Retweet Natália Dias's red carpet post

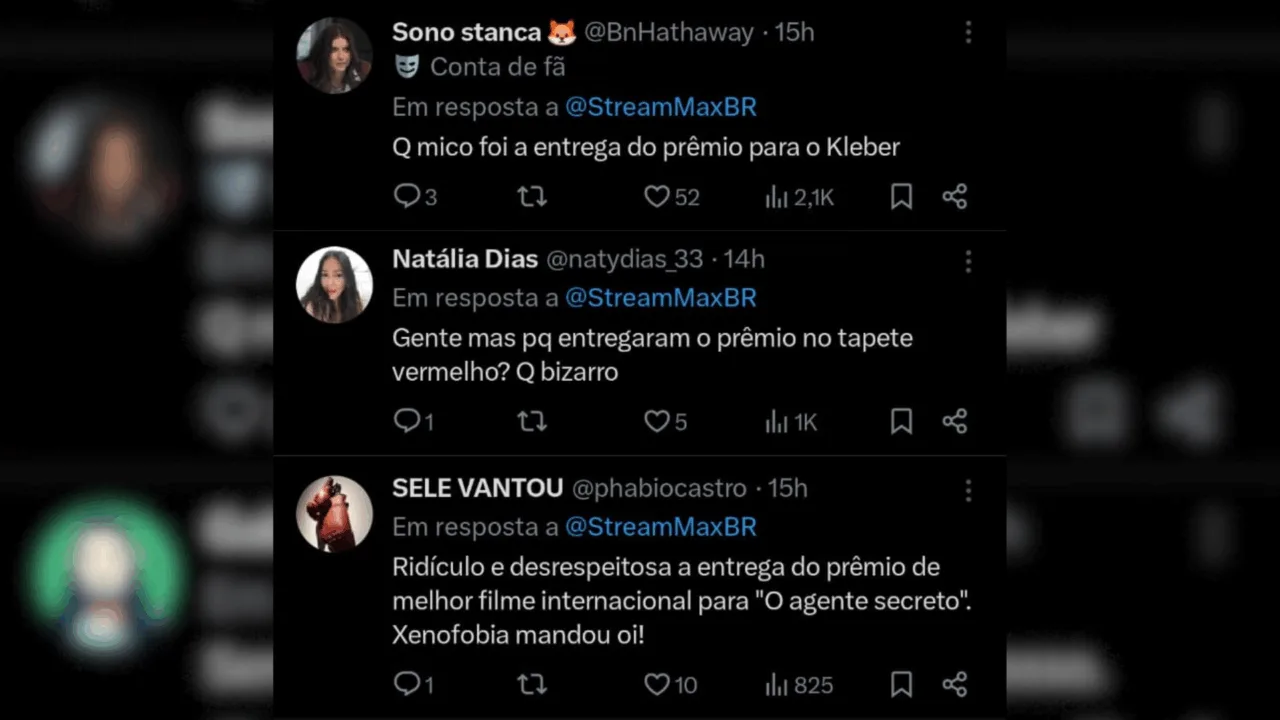tap(532, 422)
